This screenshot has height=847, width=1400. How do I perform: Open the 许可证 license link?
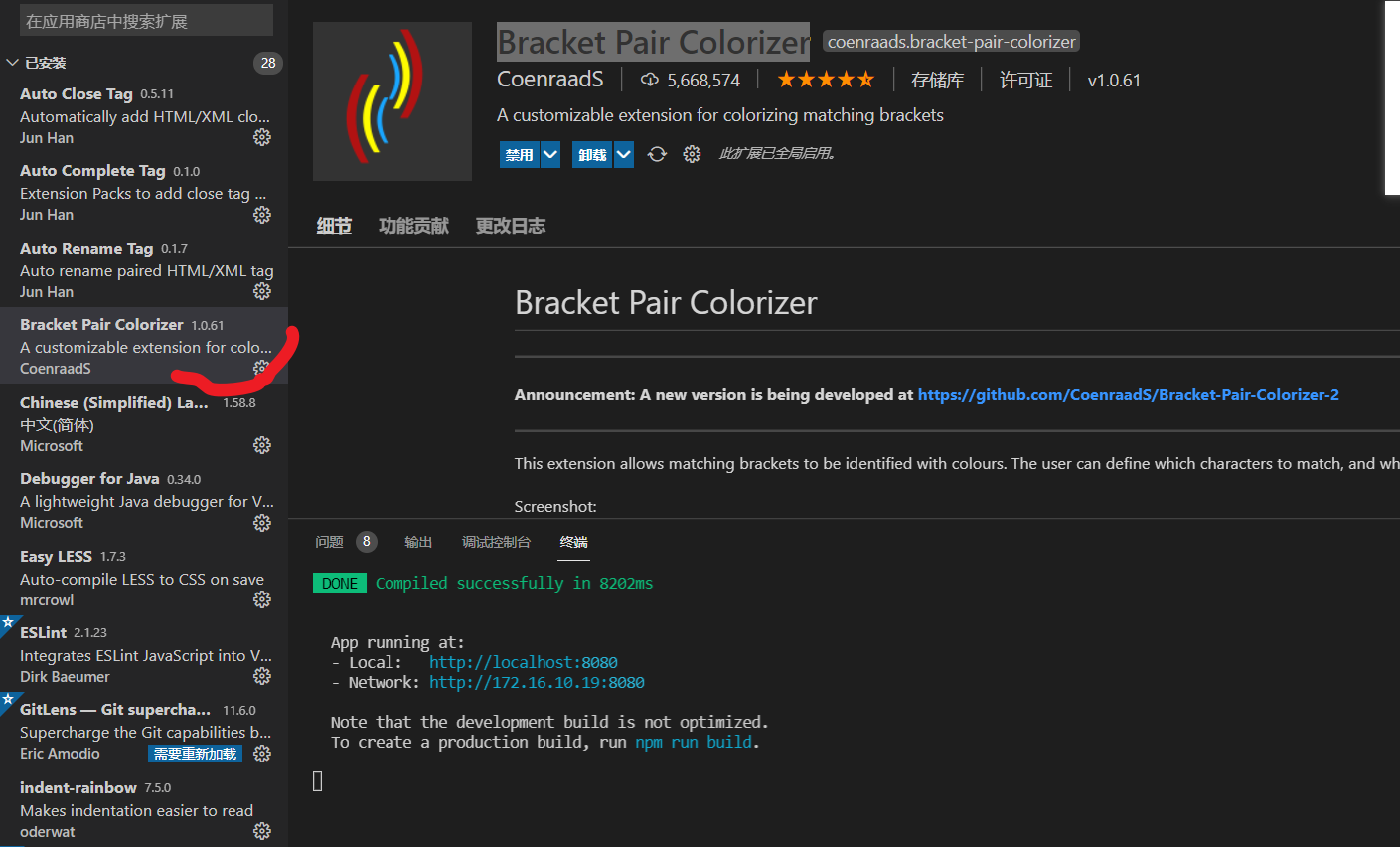click(x=1025, y=80)
